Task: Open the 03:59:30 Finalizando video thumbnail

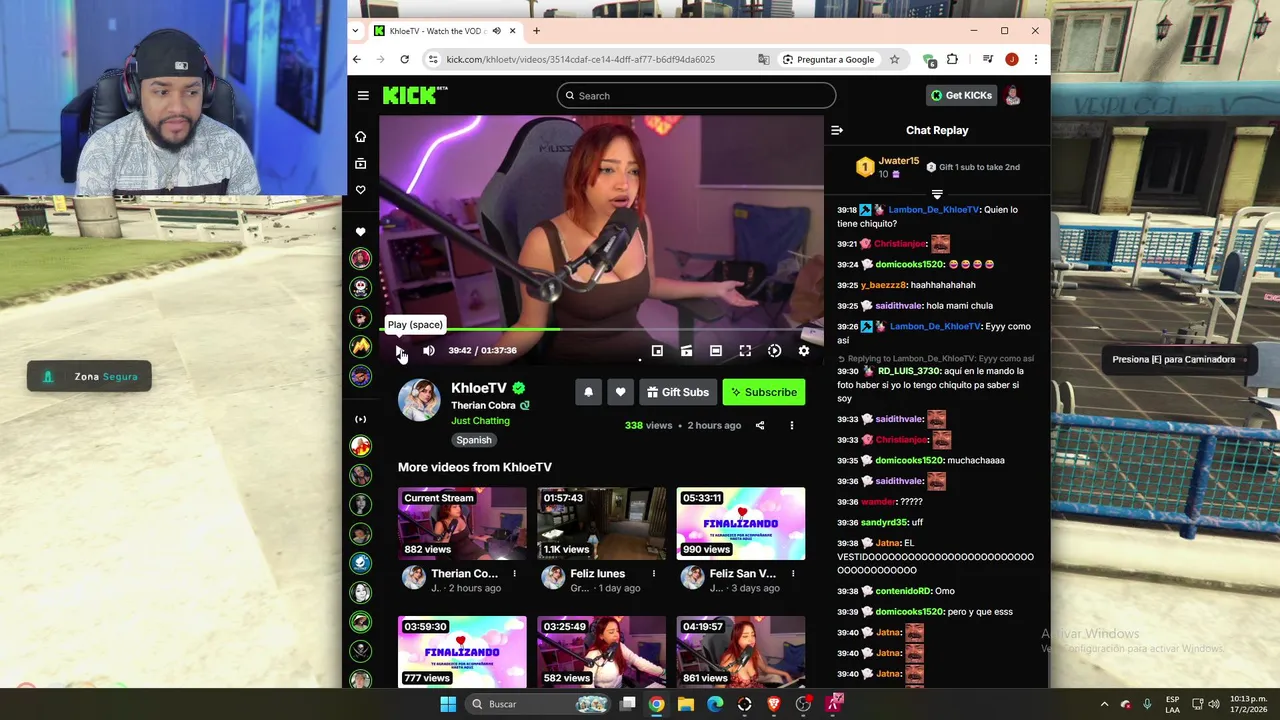Action: (462, 651)
